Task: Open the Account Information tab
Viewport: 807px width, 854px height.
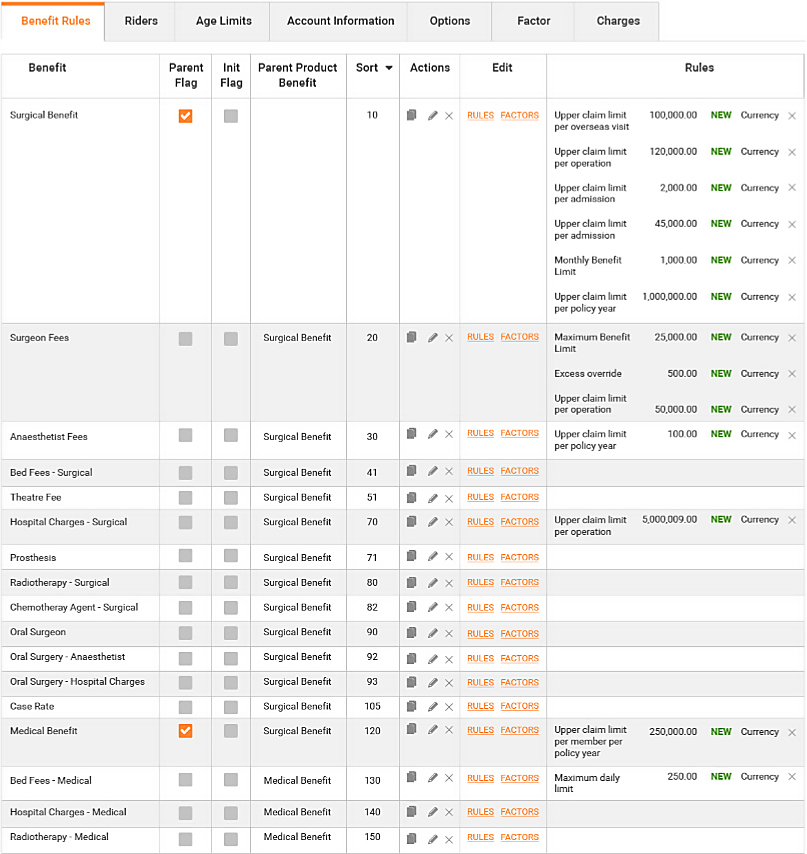Action: [x=340, y=21]
